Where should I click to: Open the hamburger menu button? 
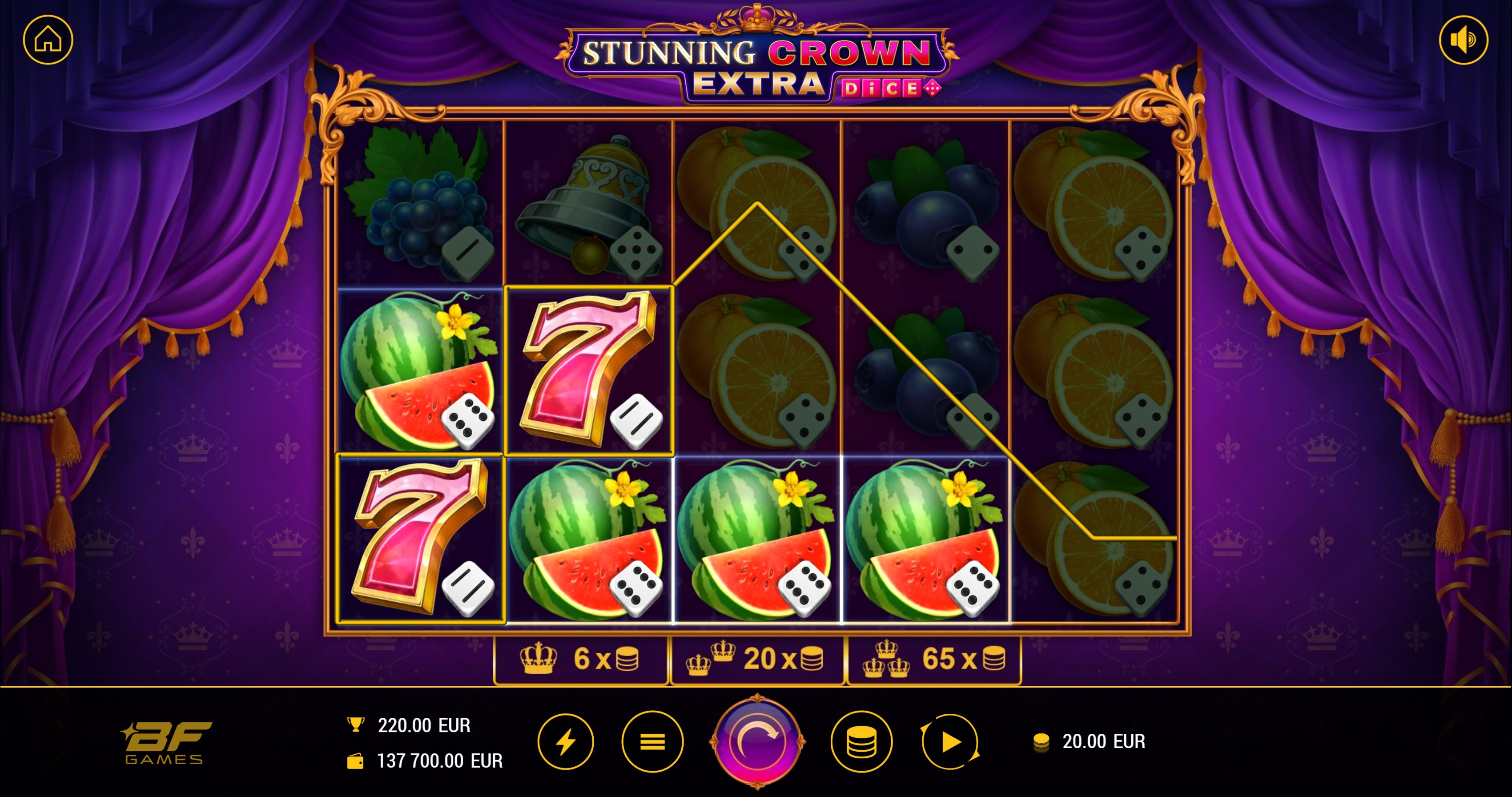pos(652,742)
